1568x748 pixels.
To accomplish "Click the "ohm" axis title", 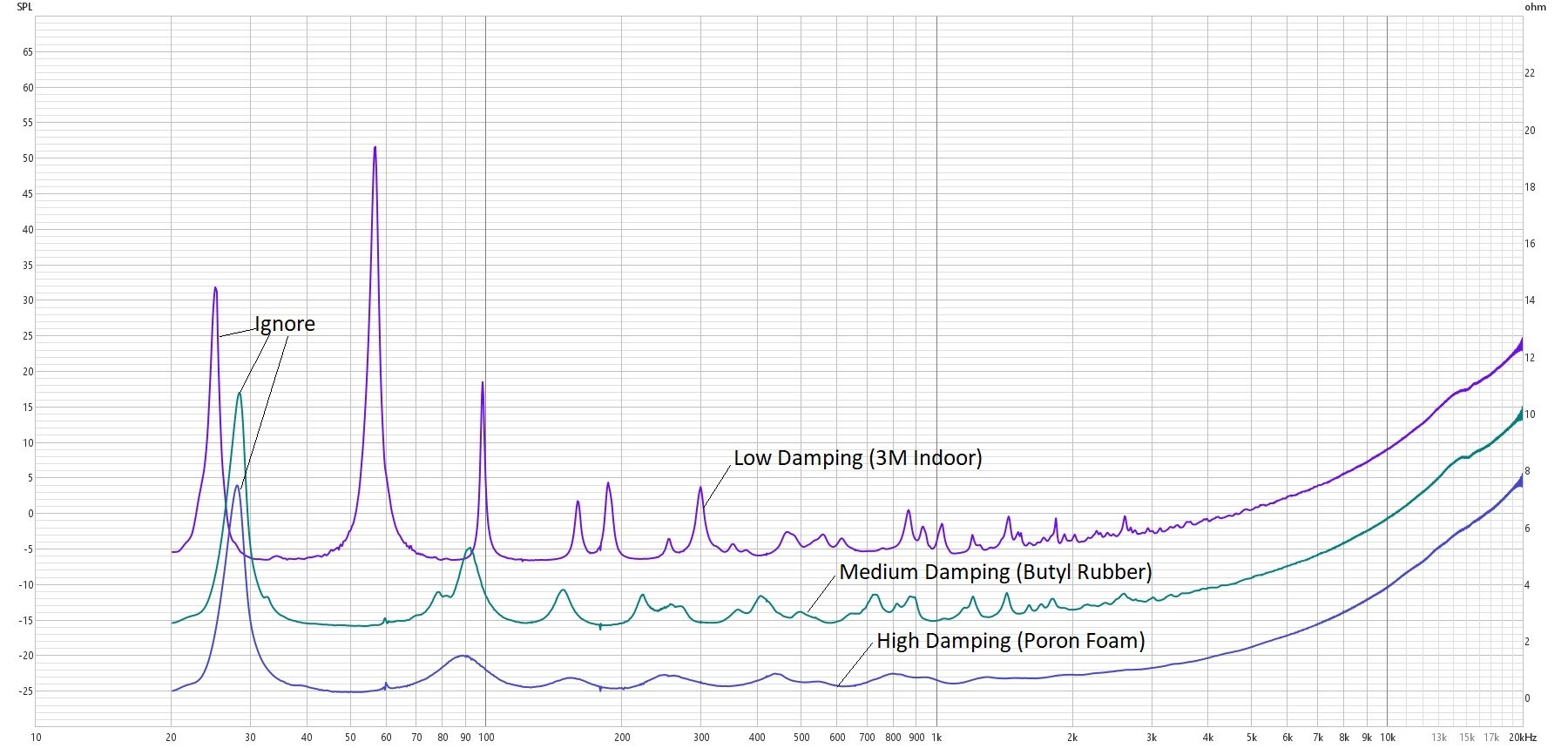I will tap(1535, 7).
